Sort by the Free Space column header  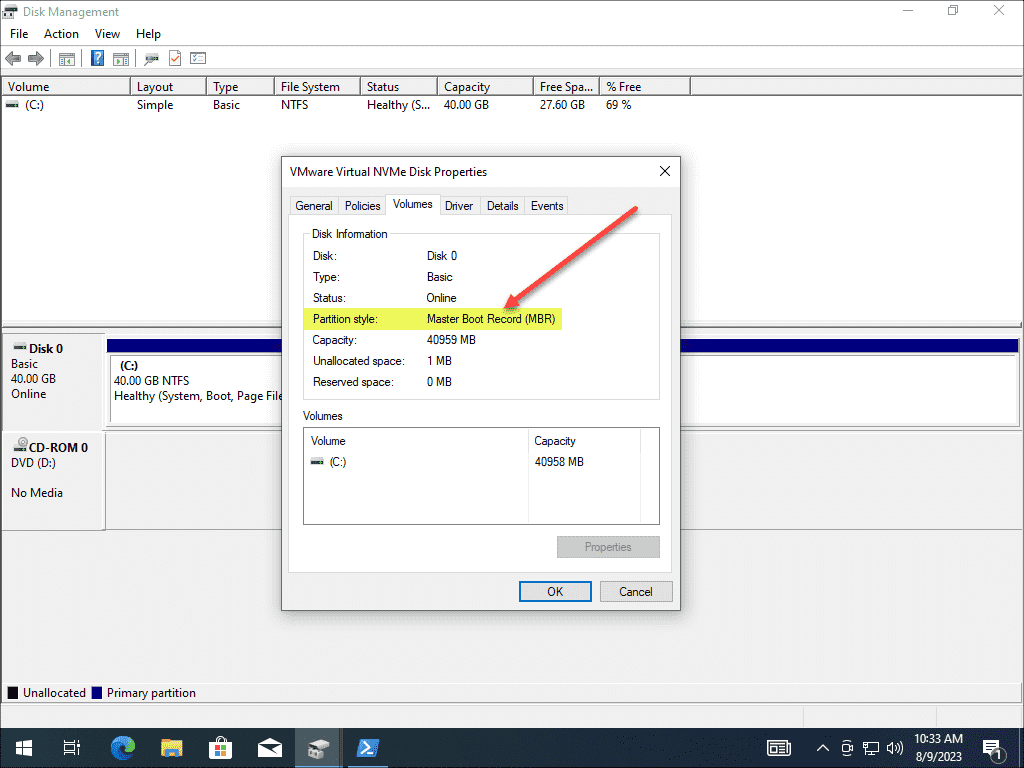point(566,87)
